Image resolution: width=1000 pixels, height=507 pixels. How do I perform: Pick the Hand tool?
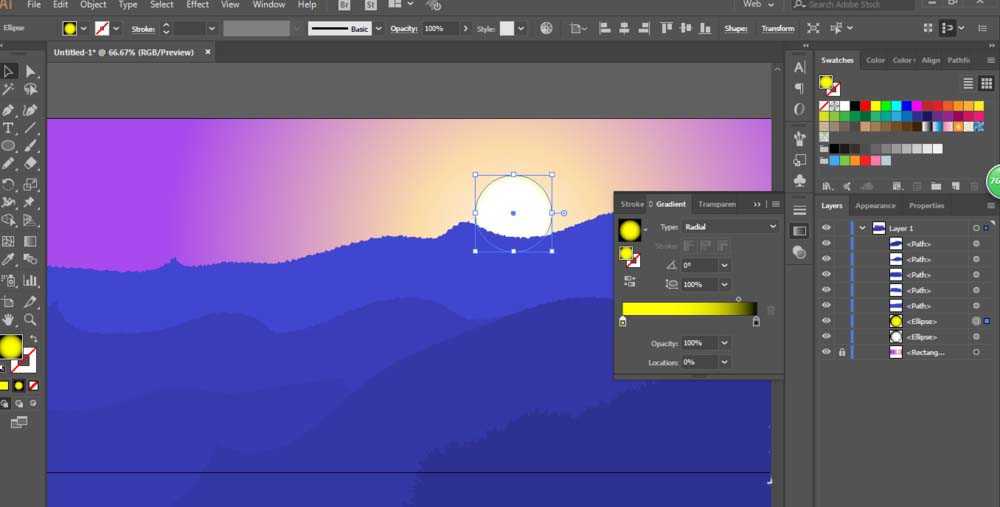[8, 320]
